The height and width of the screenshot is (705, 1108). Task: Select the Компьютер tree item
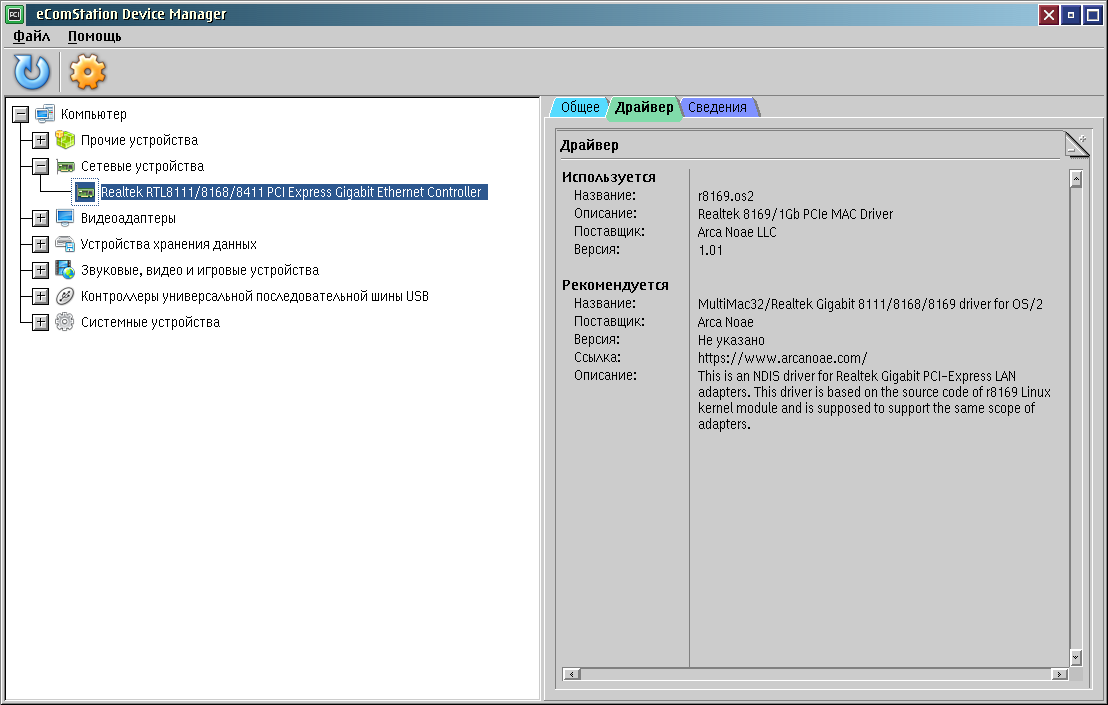(x=94, y=114)
